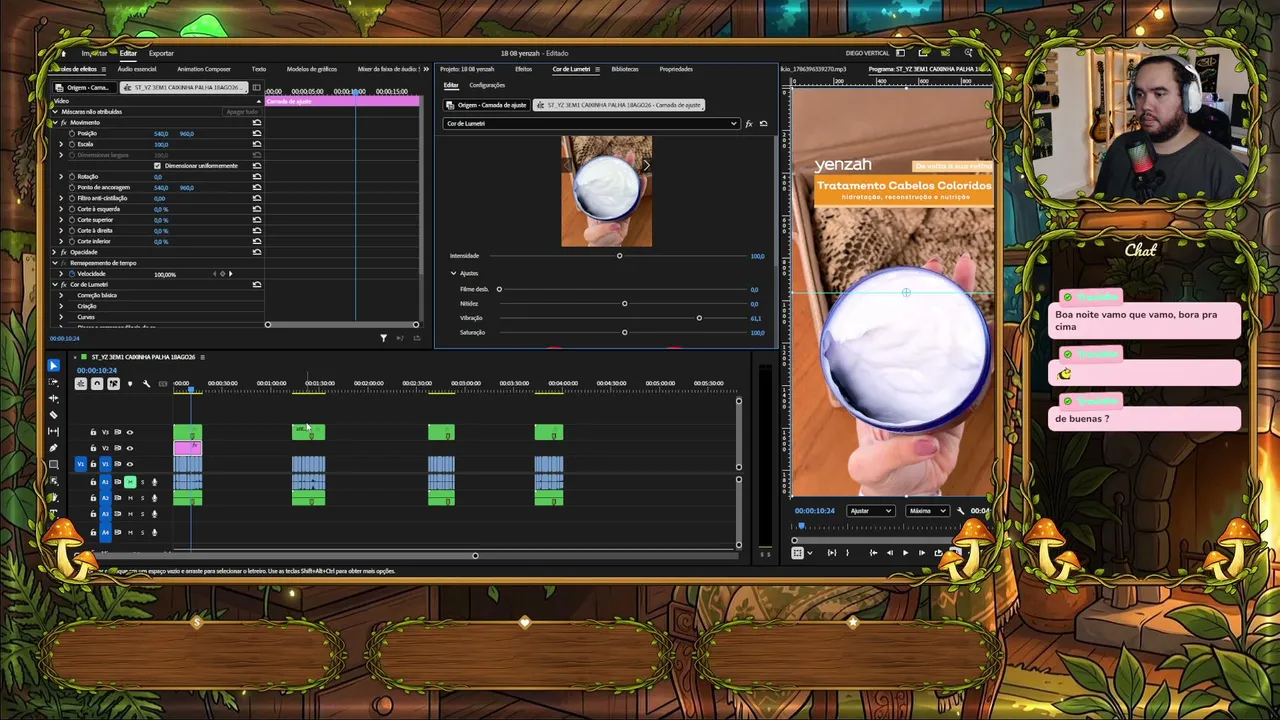Select the Slip tool
Image resolution: width=1280 pixels, height=720 pixels.
tap(54, 431)
